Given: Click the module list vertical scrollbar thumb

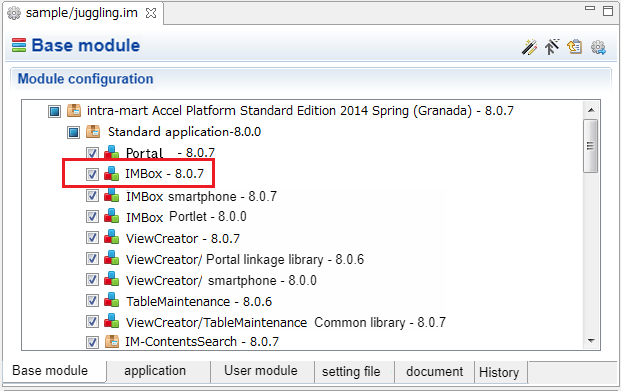Looking at the screenshot, I should [x=591, y=146].
